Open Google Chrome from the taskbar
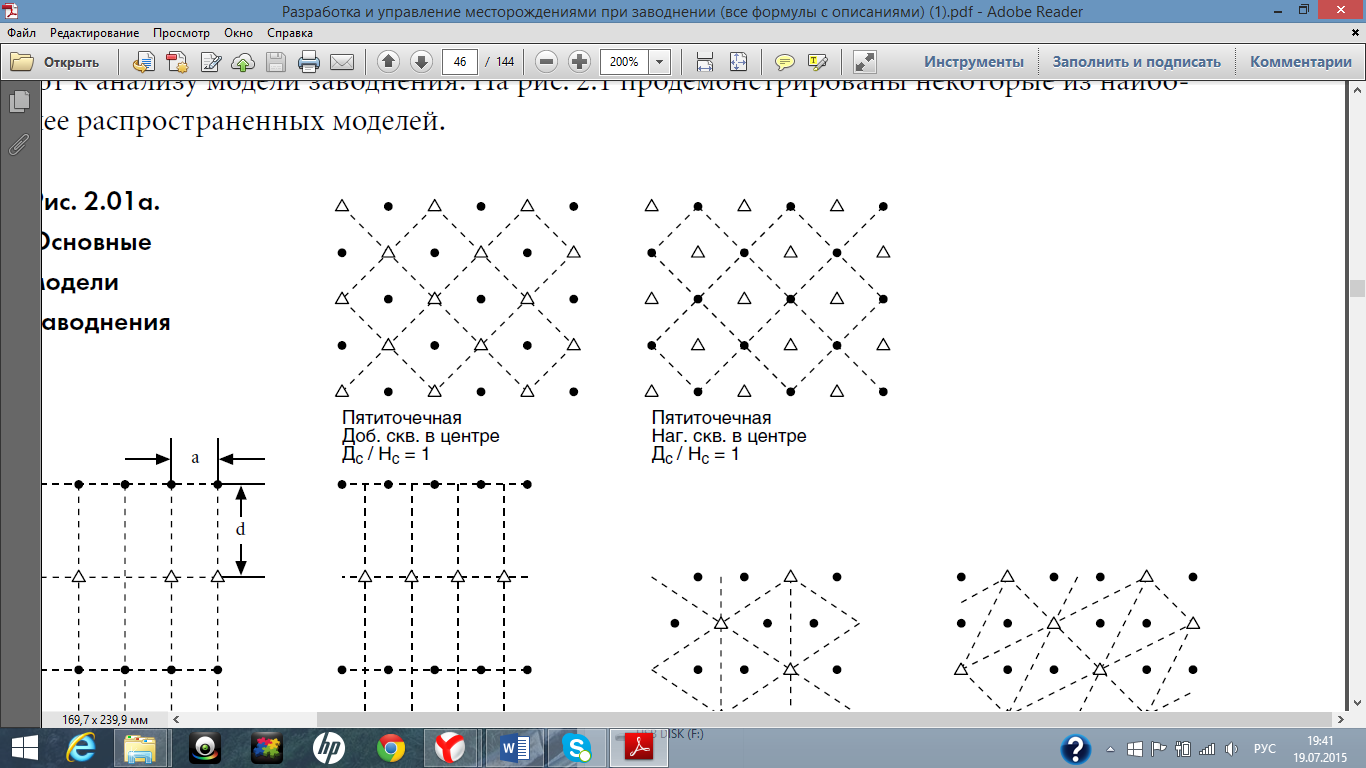1366x768 pixels. (390, 747)
